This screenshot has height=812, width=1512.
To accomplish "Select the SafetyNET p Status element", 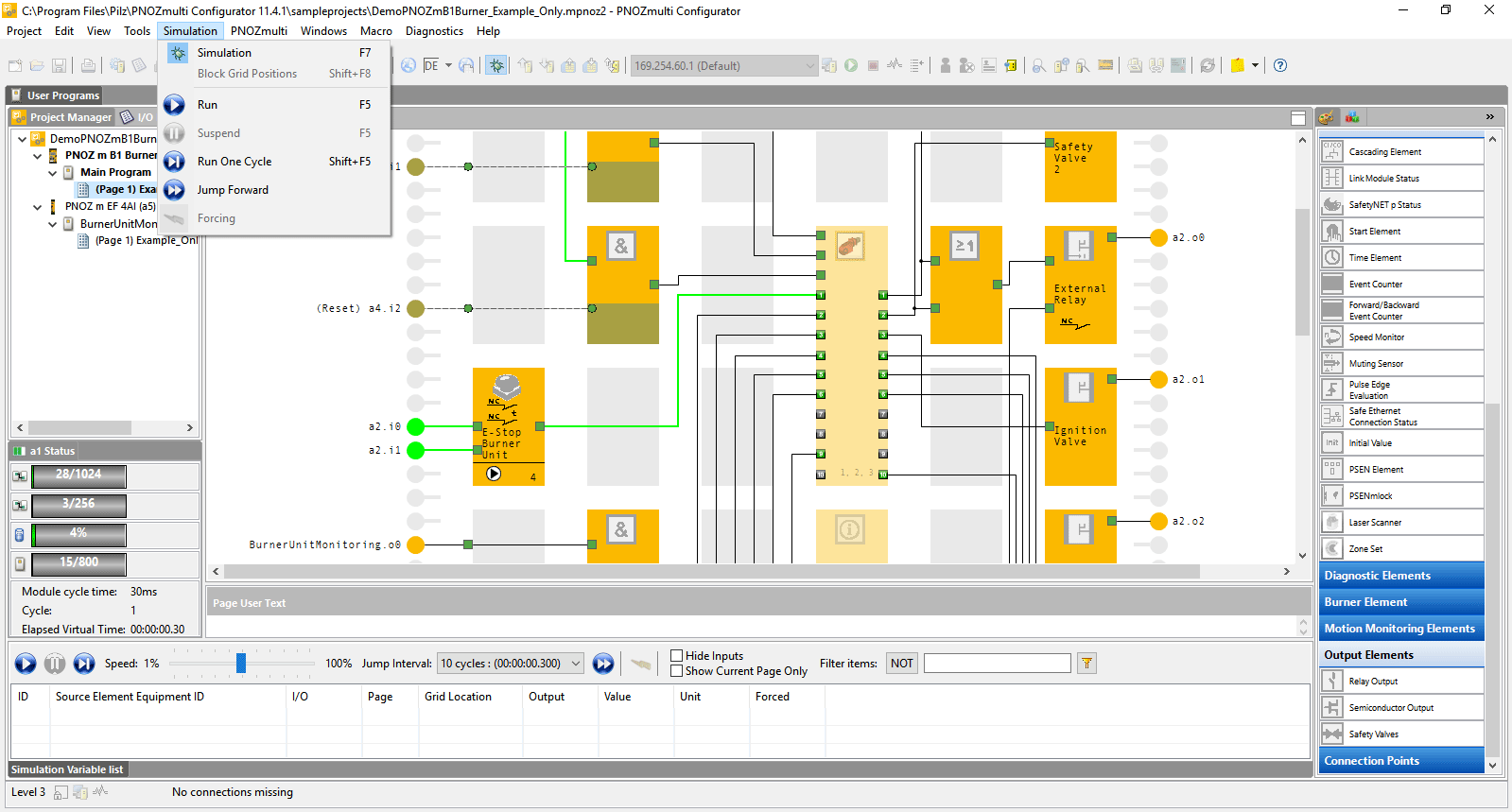I will (1402, 204).
